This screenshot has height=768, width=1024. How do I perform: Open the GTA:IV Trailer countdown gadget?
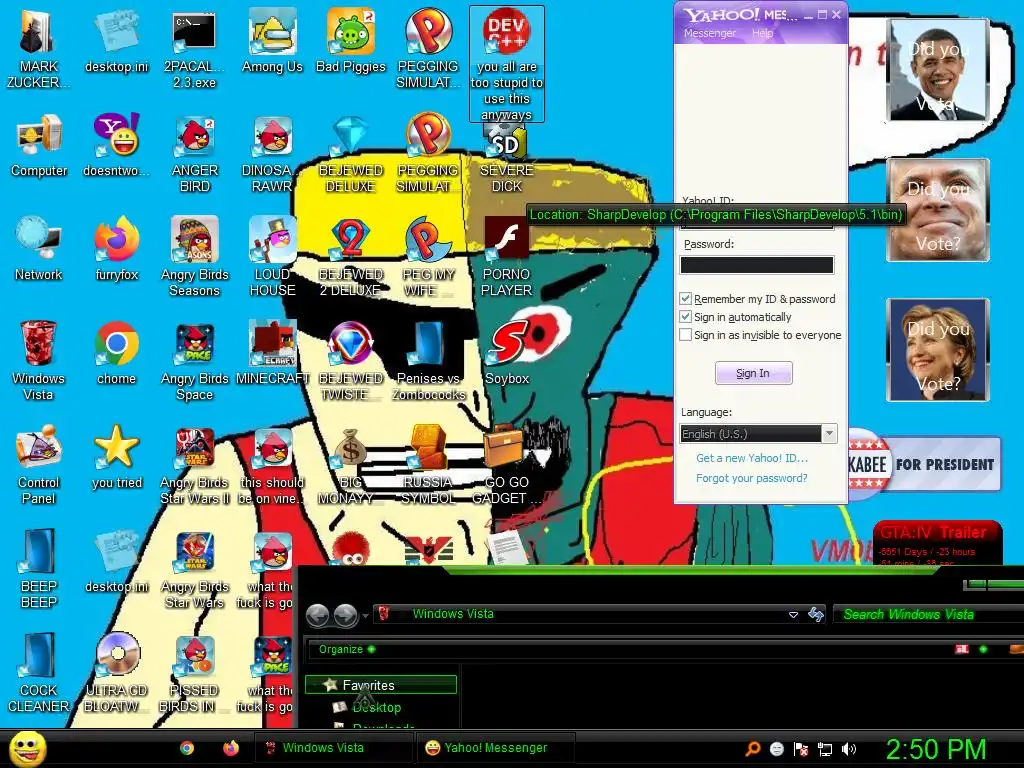937,543
